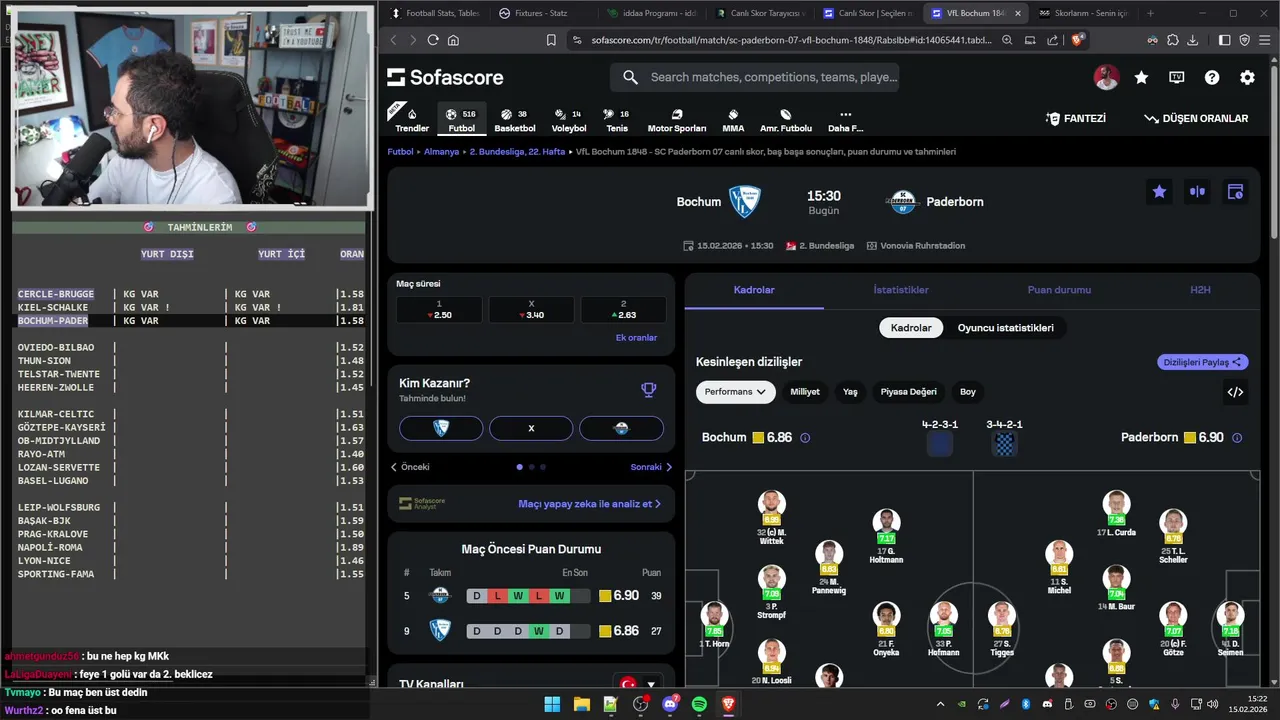Switch to H2H tab

(x=1200, y=290)
